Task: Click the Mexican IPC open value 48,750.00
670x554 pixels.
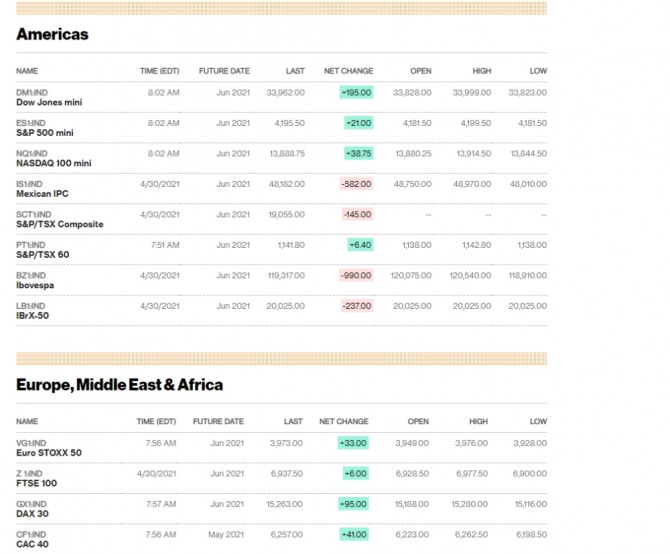Action: tap(412, 184)
